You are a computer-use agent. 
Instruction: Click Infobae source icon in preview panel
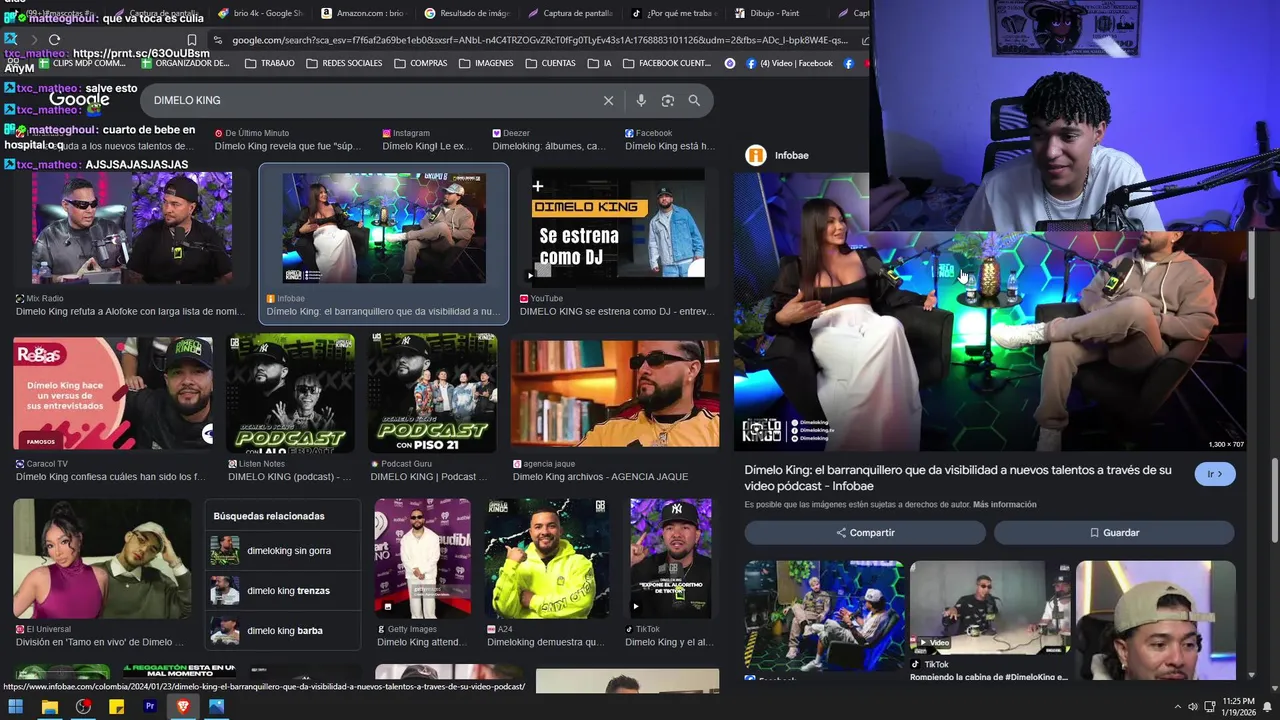click(756, 155)
